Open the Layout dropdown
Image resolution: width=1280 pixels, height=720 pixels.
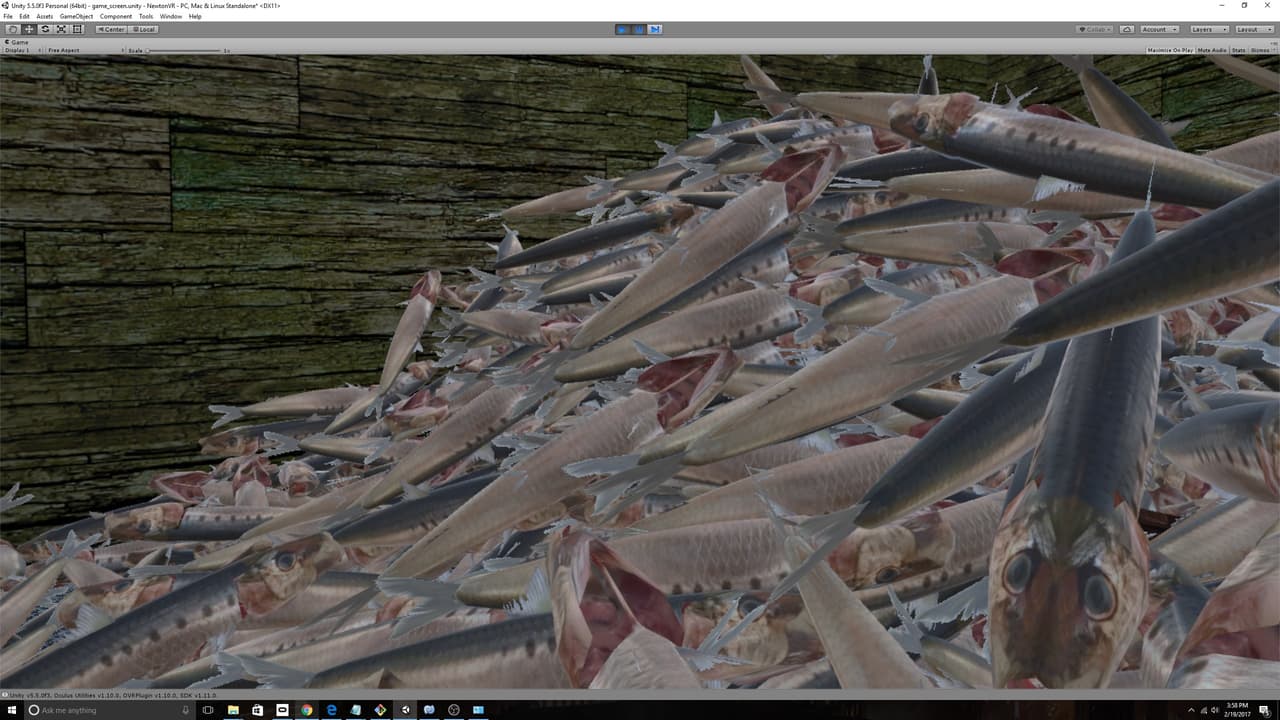pos(1254,29)
